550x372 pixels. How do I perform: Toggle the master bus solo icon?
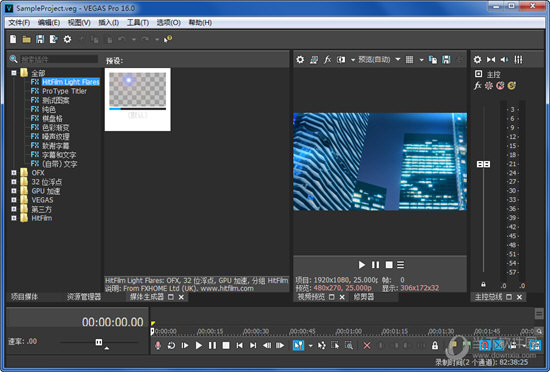tap(511, 86)
